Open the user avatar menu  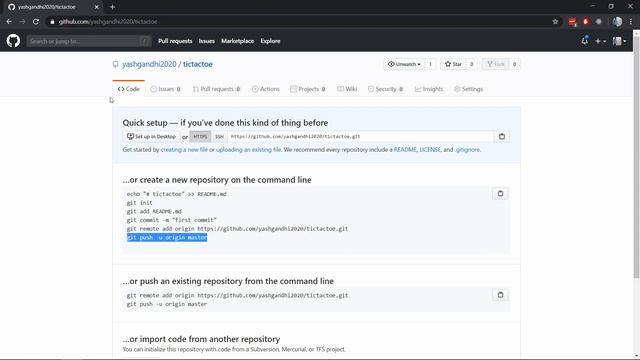click(x=619, y=41)
